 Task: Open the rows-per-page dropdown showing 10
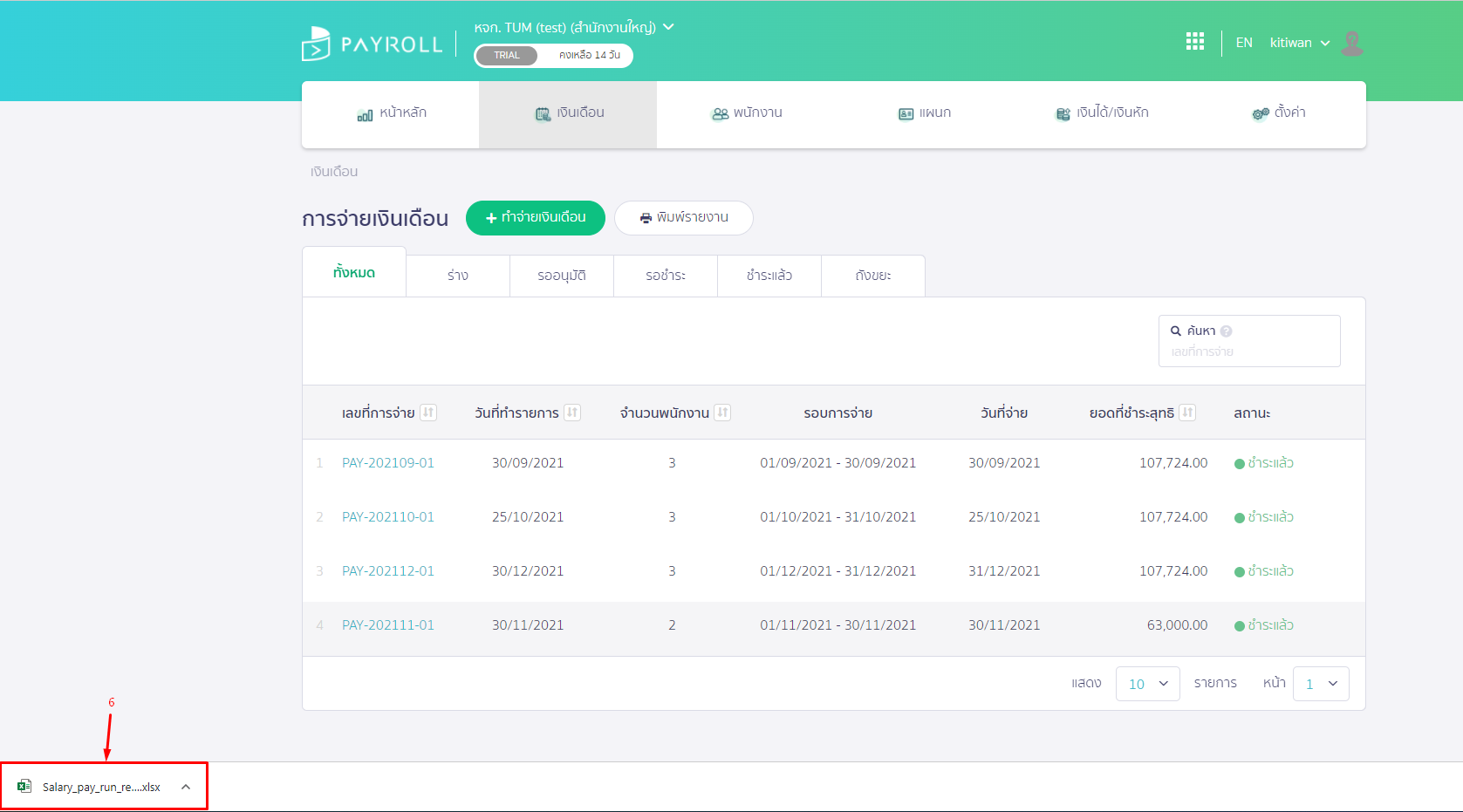pos(1147,683)
